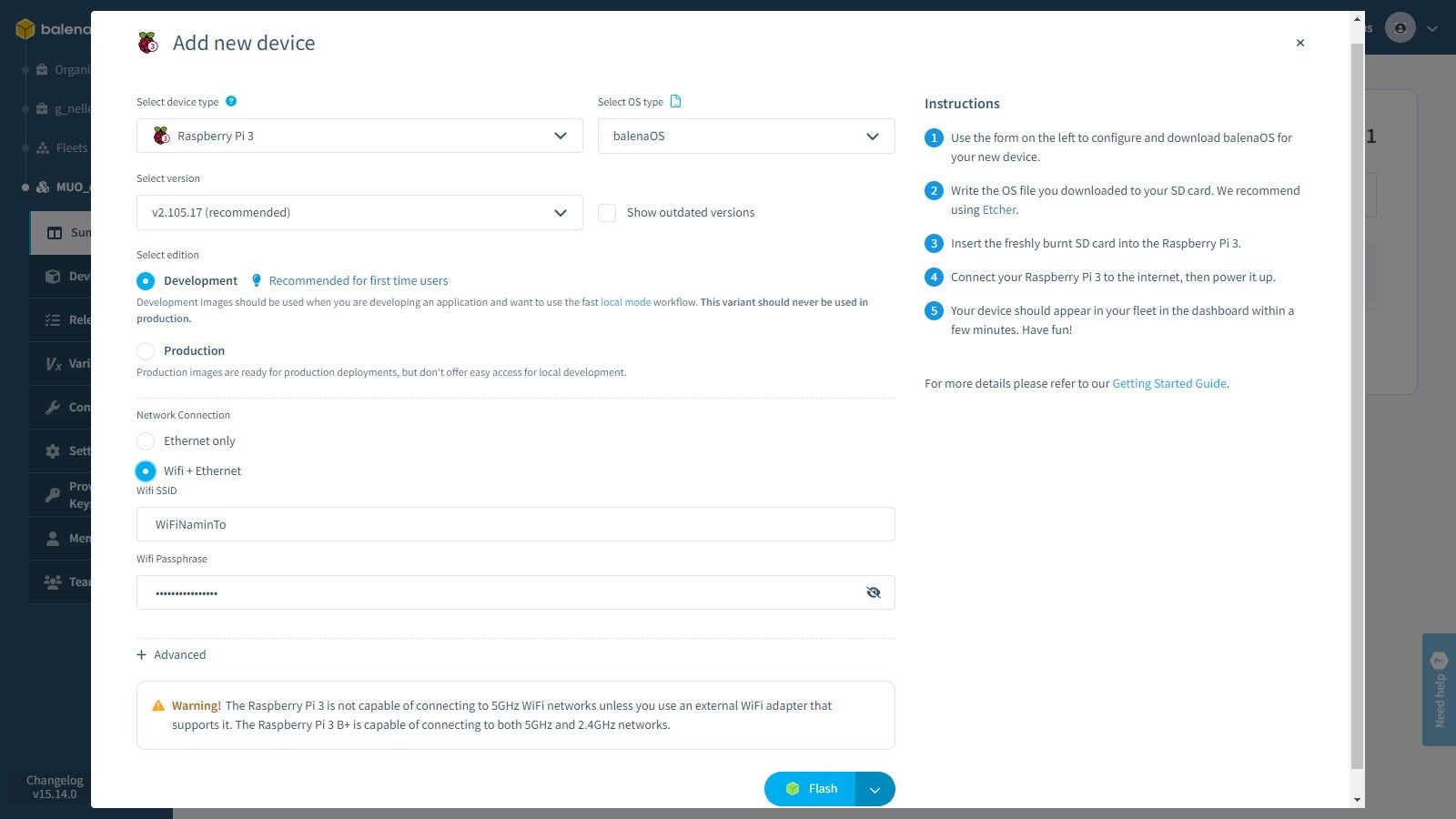Select the Development edition radio button

click(x=146, y=281)
